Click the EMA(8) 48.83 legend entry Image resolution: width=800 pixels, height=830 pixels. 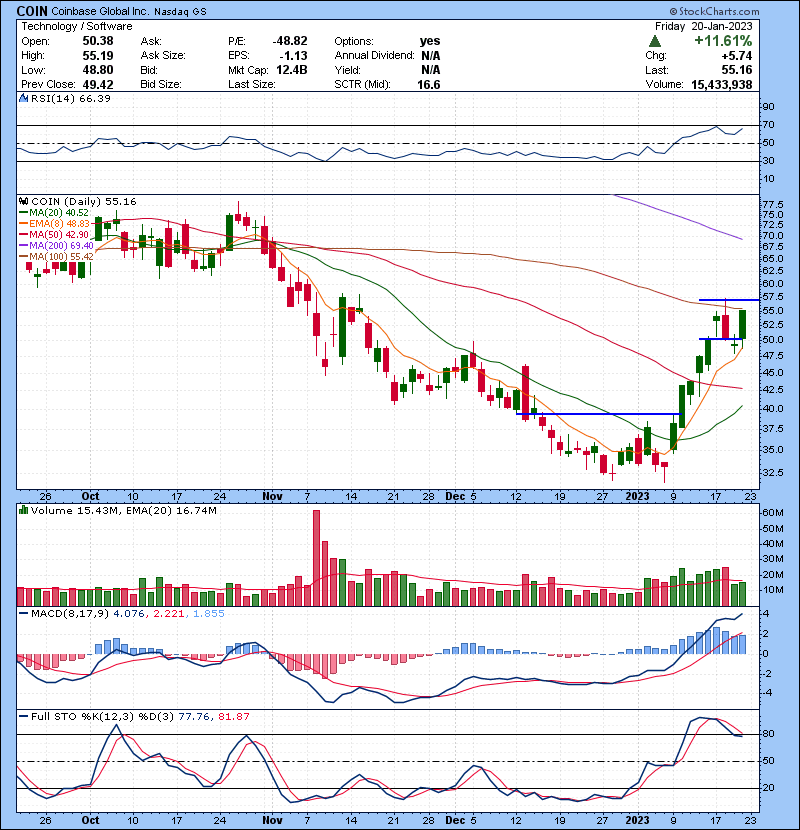[55, 223]
